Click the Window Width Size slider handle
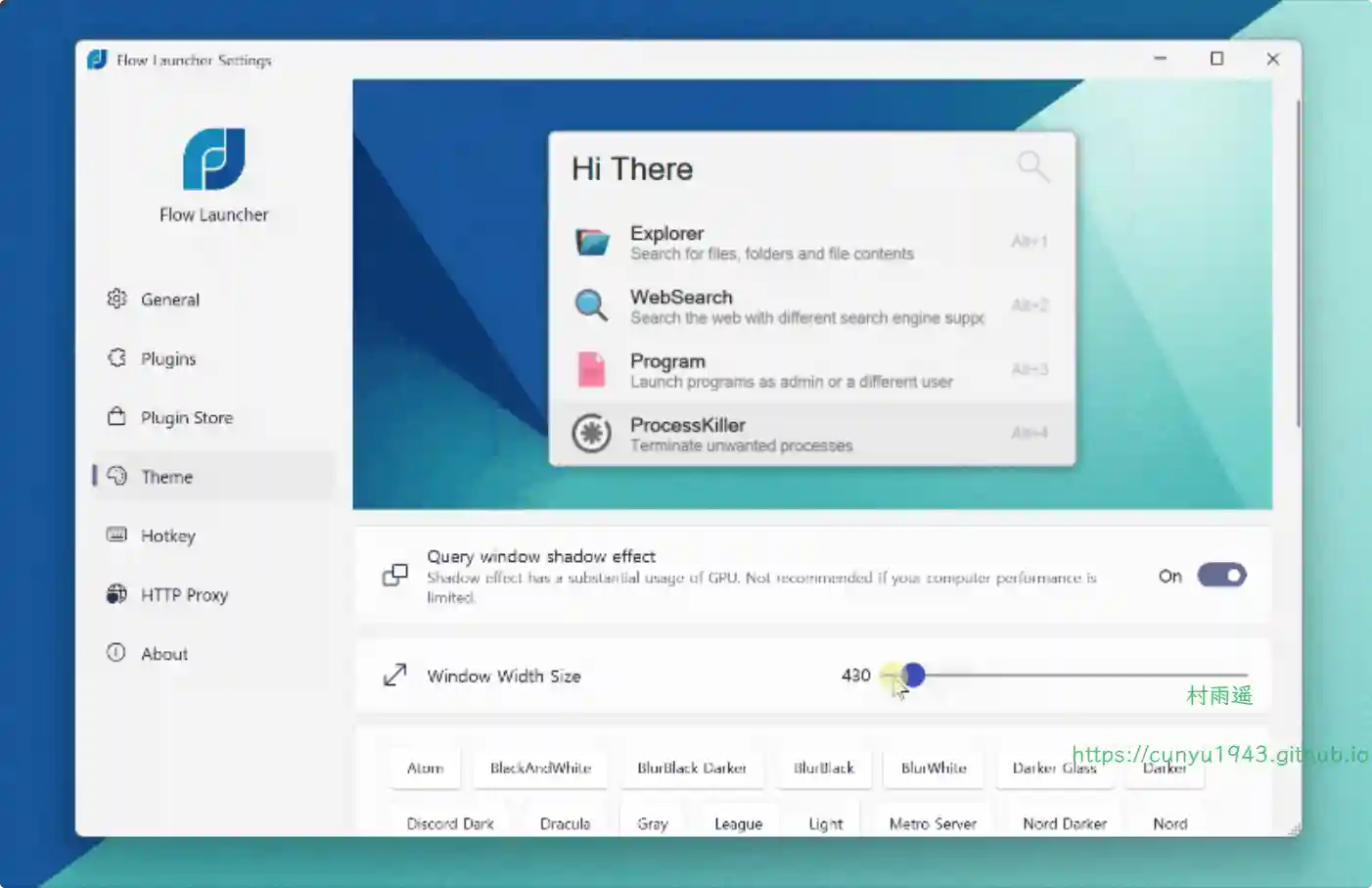The width and height of the screenshot is (1372, 888). pos(913,675)
